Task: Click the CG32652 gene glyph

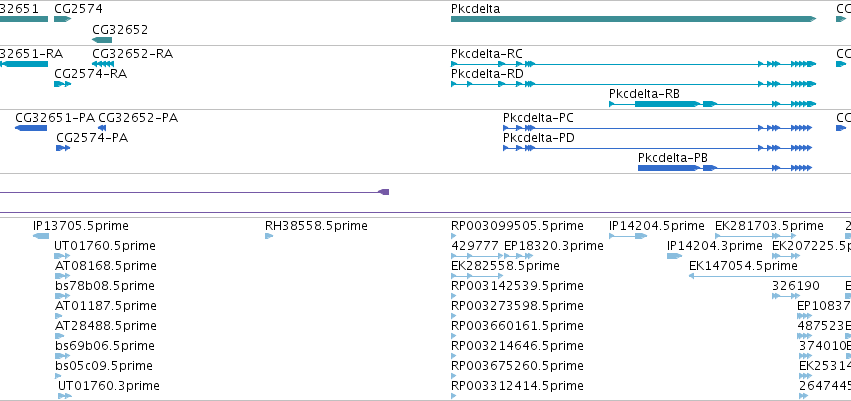Action: tap(102, 40)
